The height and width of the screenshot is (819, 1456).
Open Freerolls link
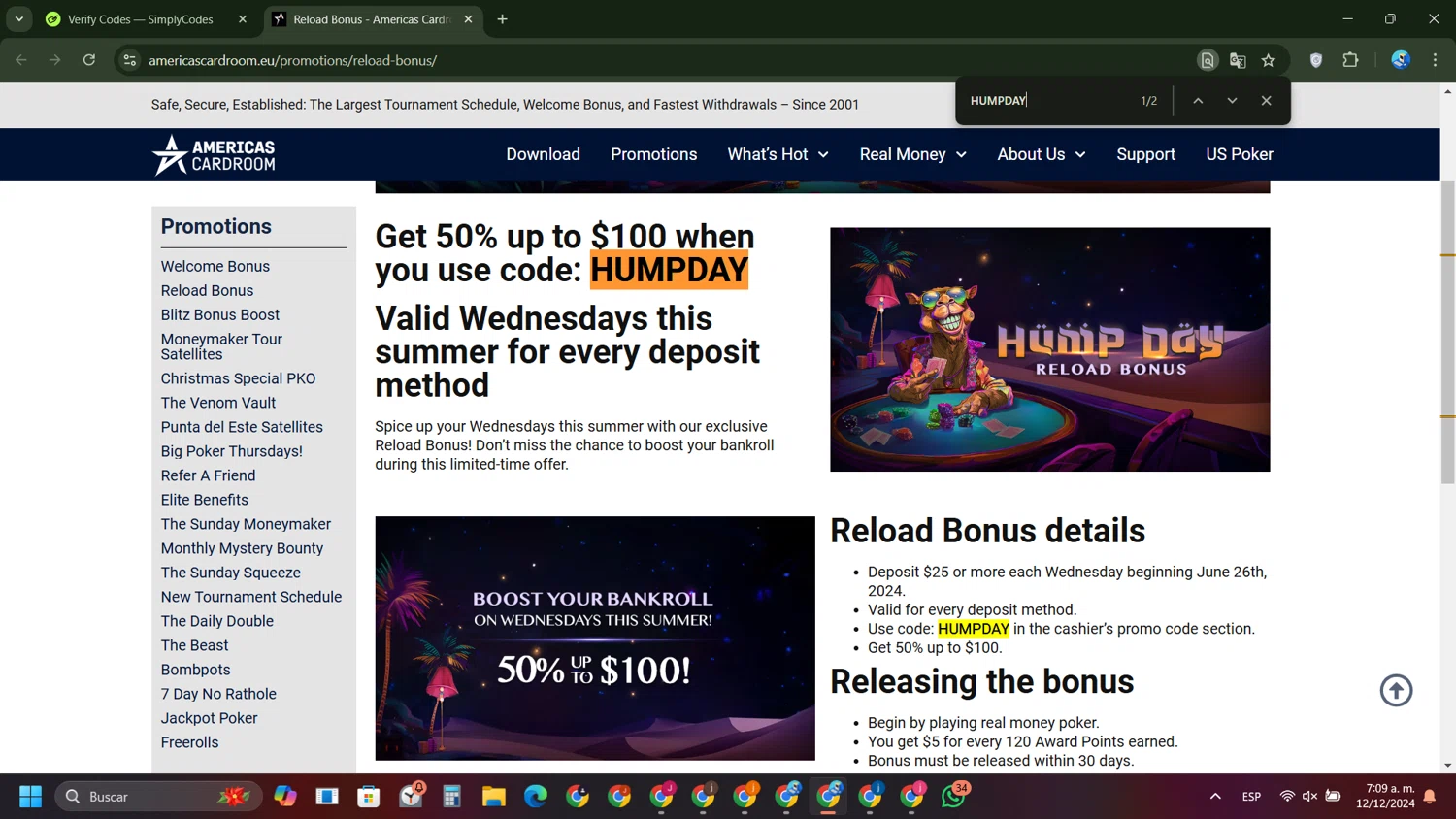pyautogui.click(x=190, y=742)
